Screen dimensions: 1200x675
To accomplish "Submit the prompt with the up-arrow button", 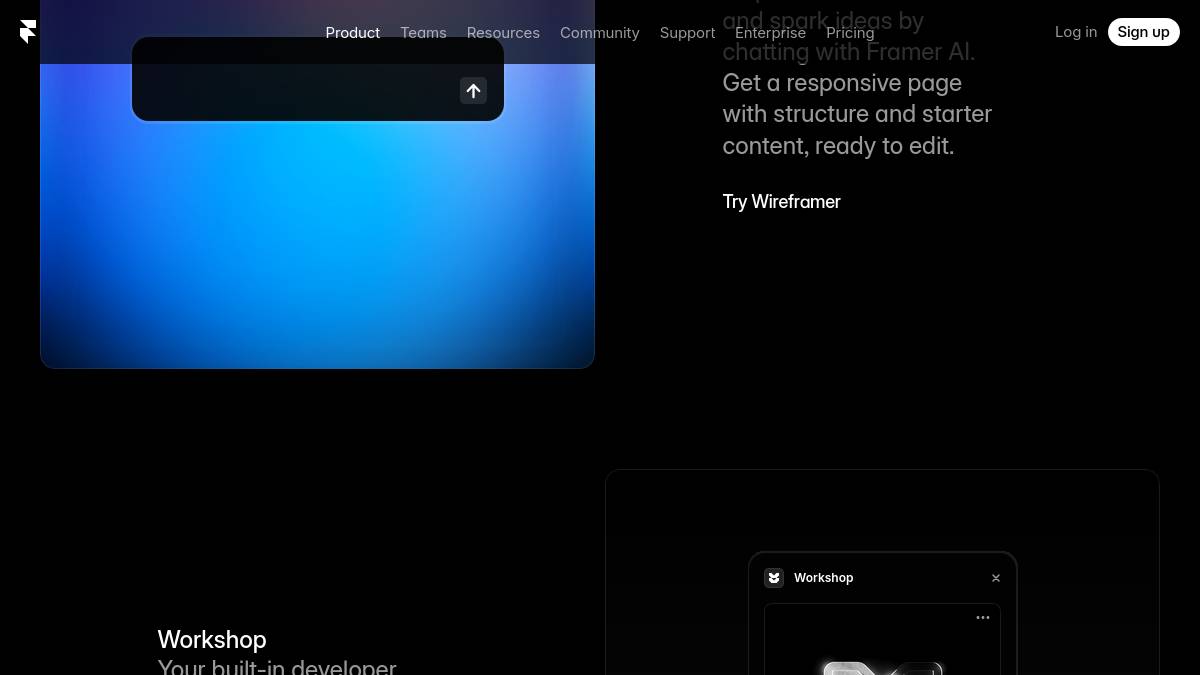I will [x=473, y=91].
